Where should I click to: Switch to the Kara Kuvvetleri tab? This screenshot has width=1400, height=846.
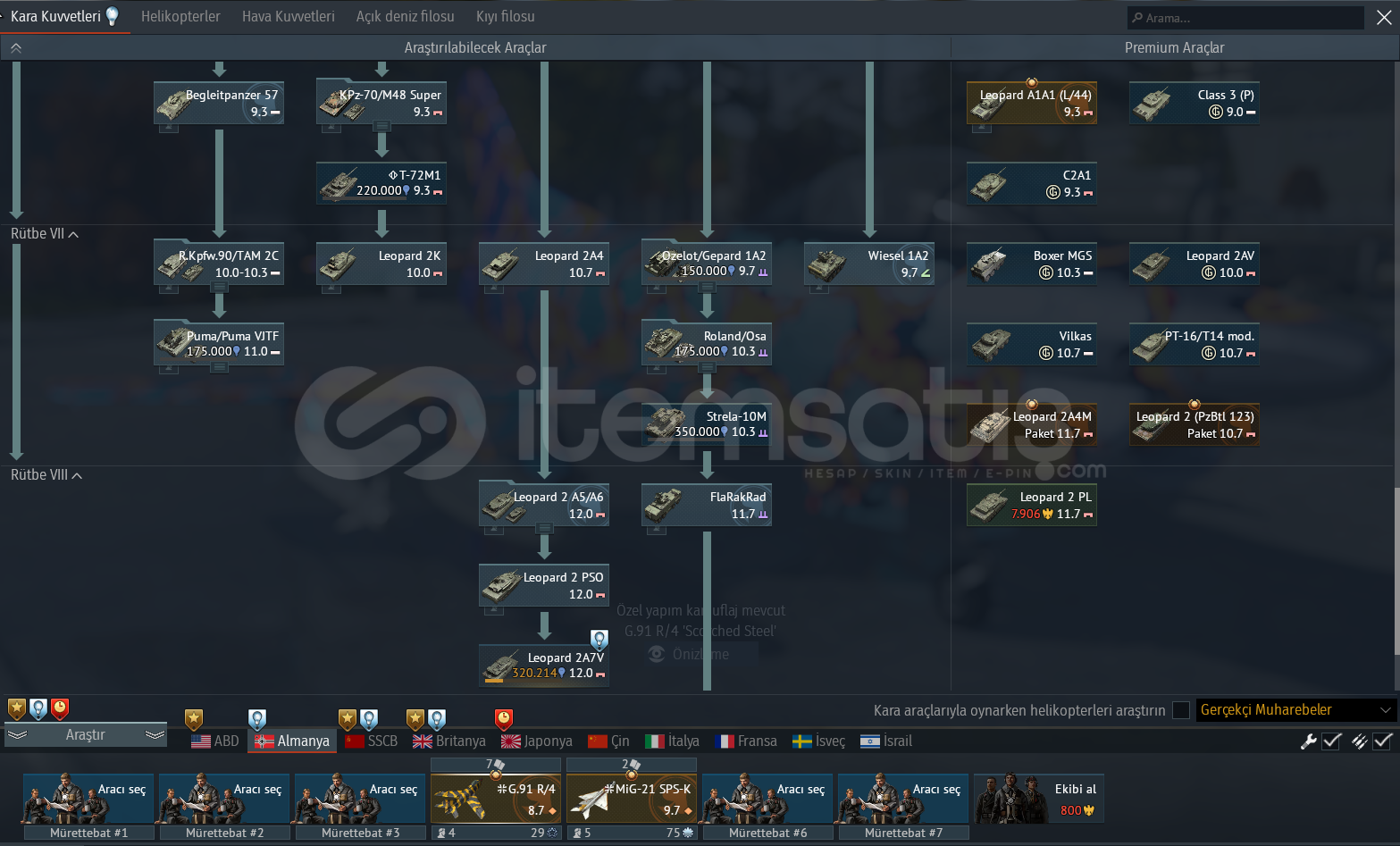(x=64, y=16)
